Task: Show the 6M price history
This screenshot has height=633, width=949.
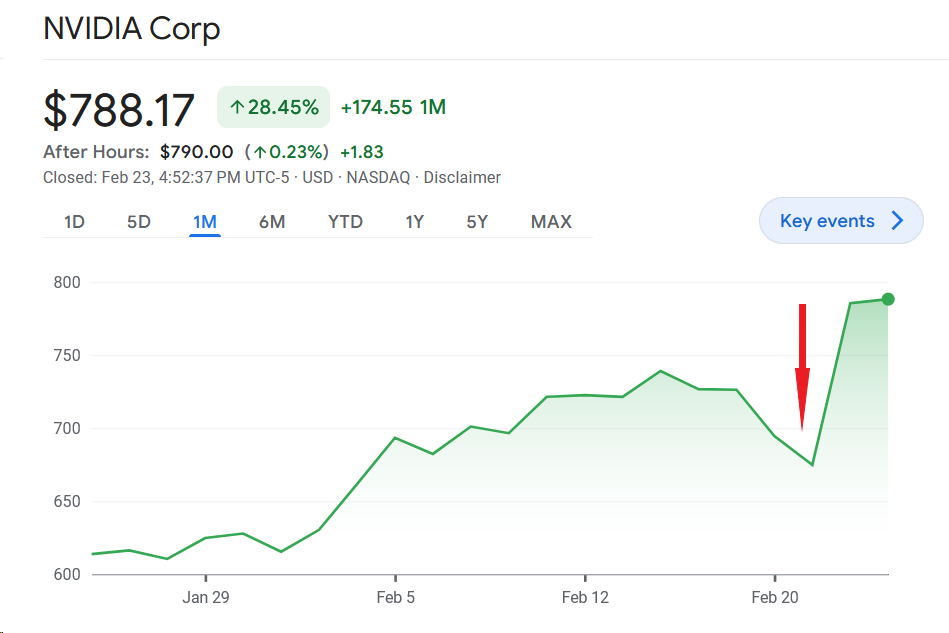Action: pos(272,222)
